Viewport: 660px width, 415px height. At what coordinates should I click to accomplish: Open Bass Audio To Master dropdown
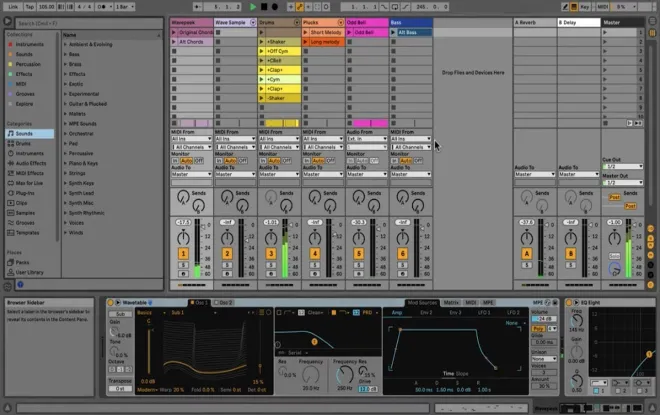(x=411, y=174)
